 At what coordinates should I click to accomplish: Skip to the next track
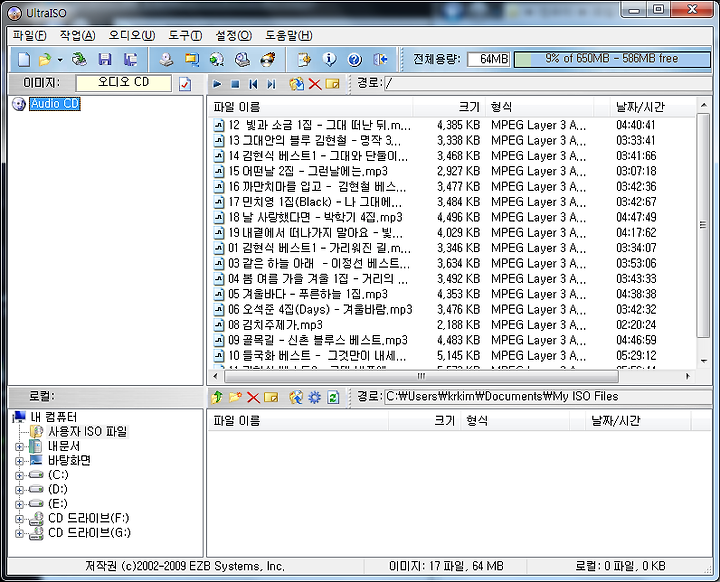tap(271, 84)
